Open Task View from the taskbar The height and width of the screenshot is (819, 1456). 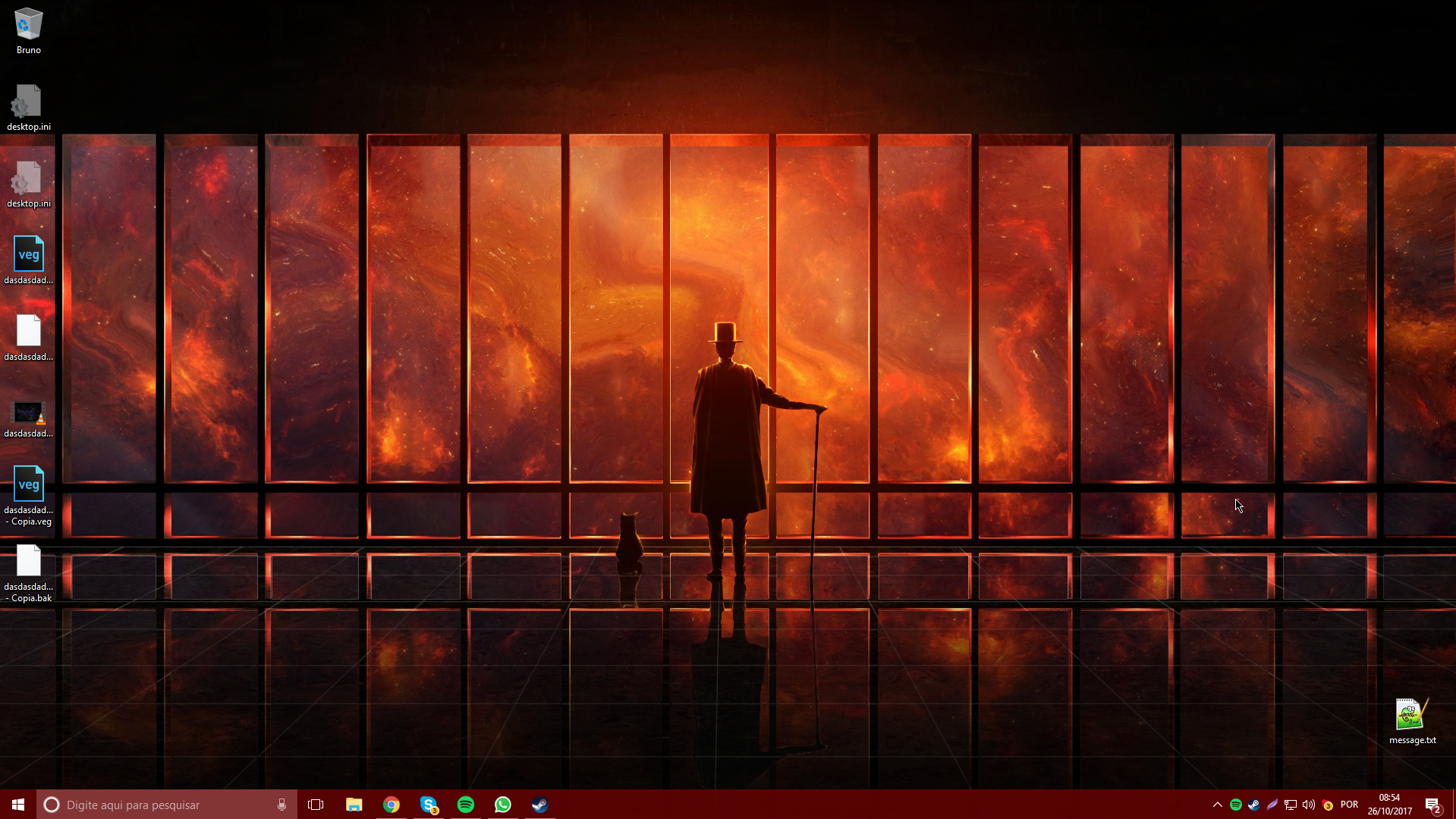(316, 805)
